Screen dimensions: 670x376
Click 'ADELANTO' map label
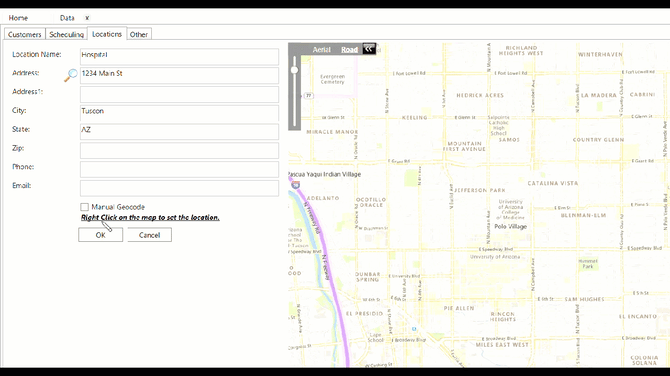coord(323,198)
